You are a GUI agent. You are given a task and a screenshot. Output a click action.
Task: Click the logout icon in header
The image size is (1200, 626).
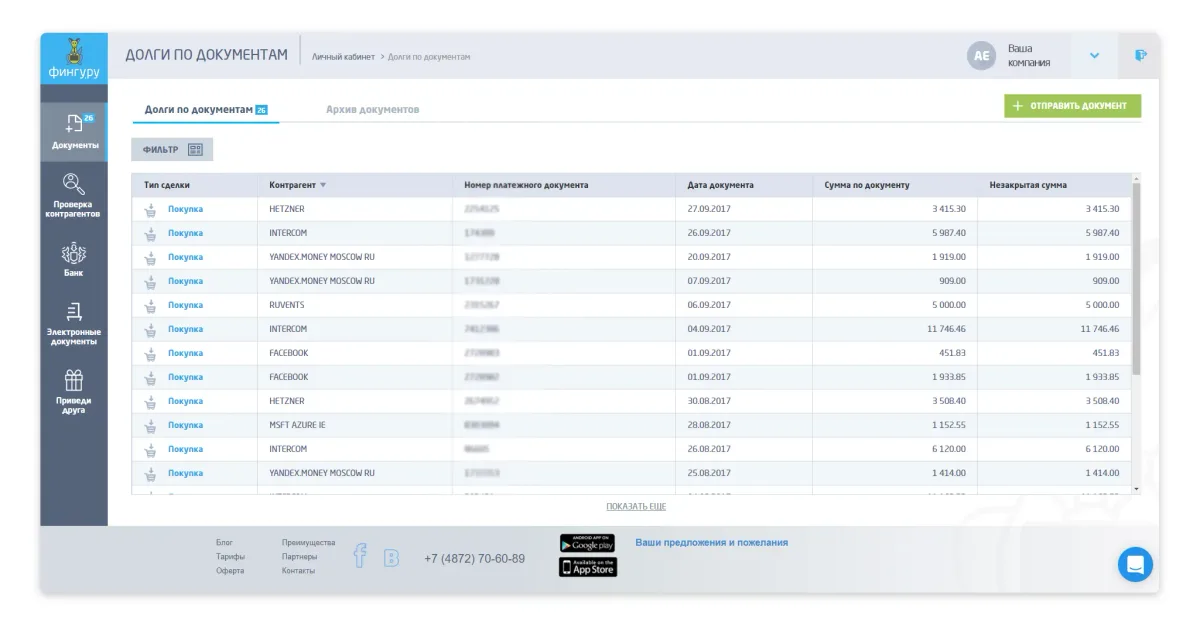(1140, 56)
